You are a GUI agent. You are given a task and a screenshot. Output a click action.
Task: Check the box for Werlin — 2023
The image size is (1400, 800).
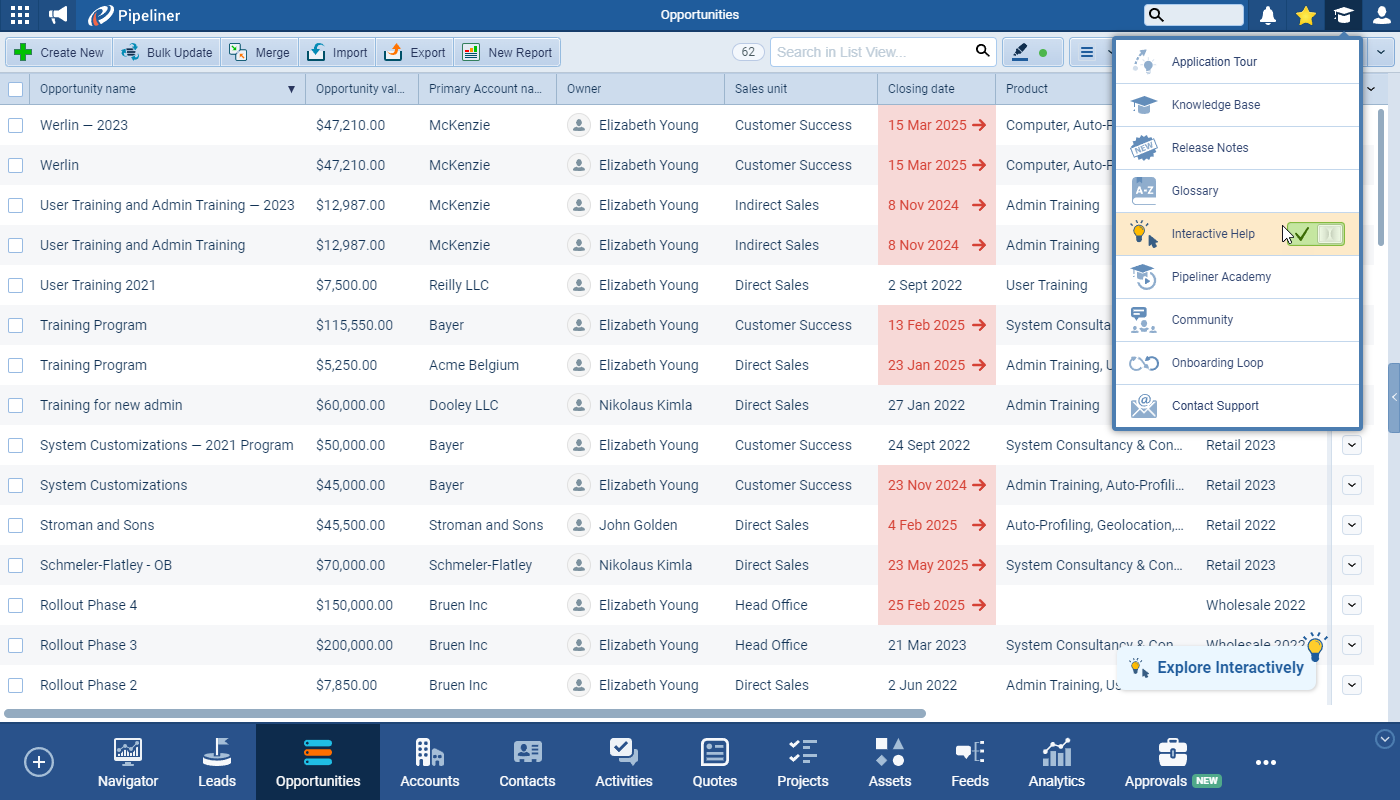(16, 125)
